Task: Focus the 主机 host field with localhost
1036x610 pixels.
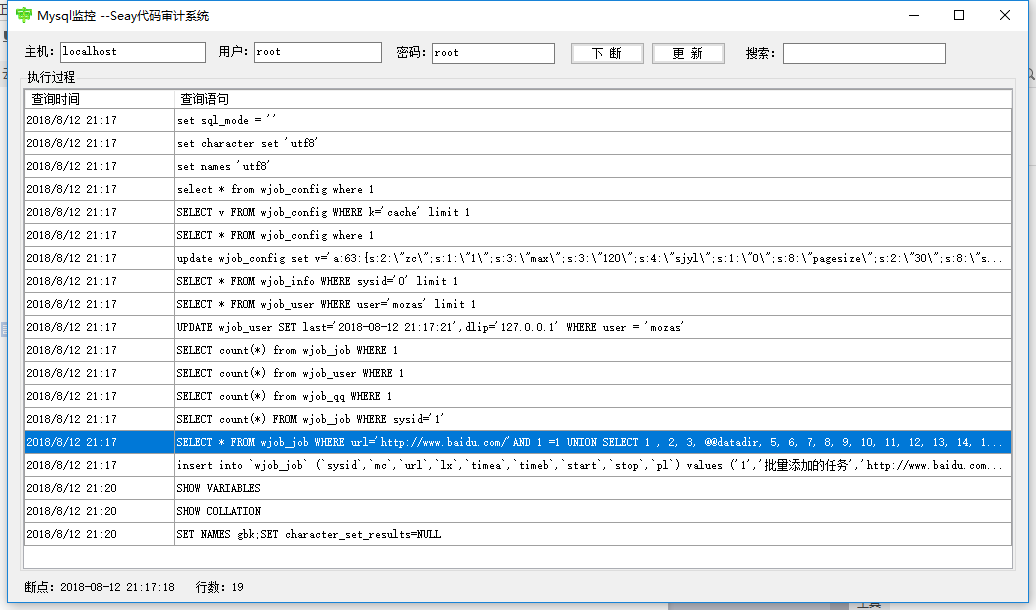Action: coord(133,52)
